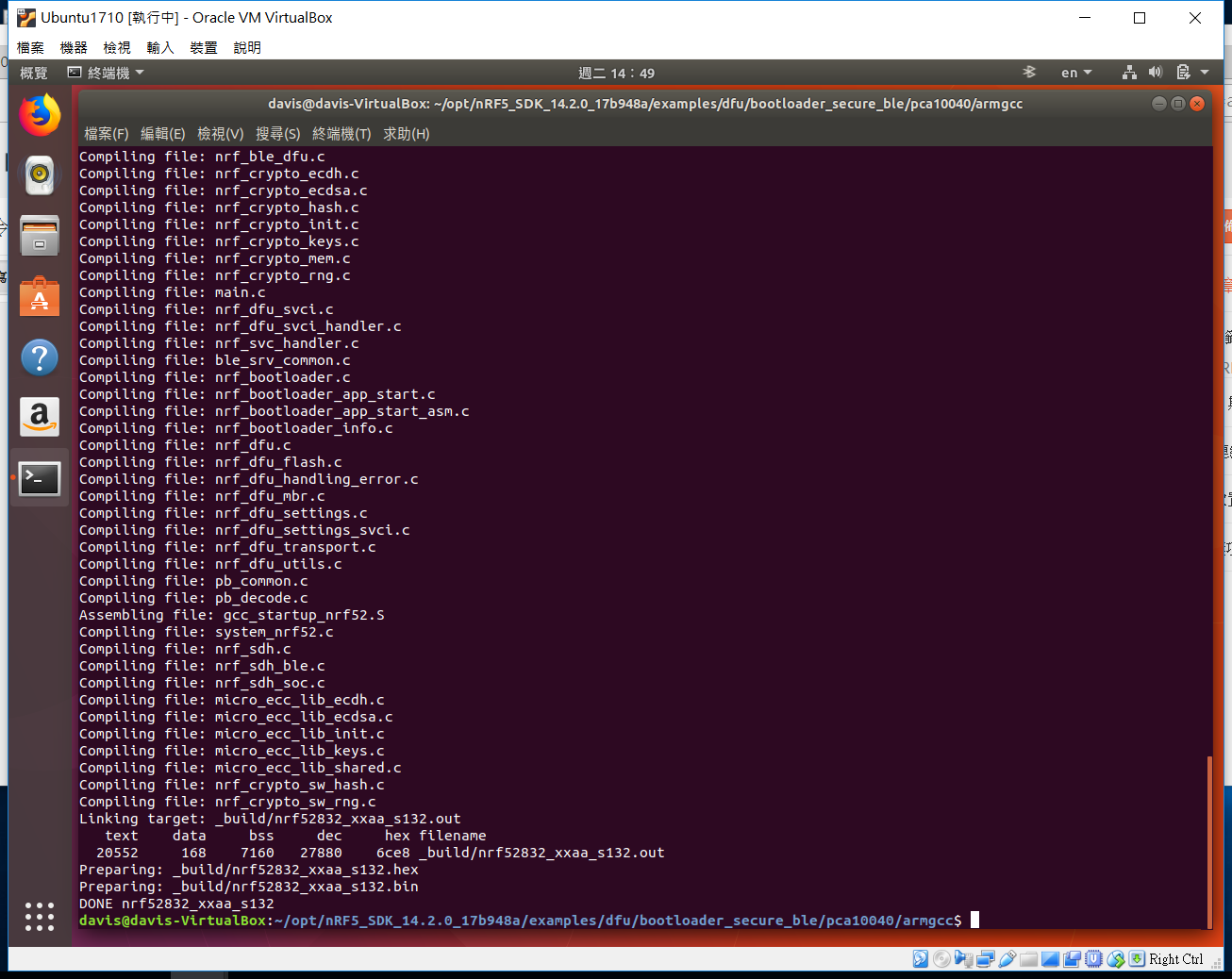
Task: Toggle Bluetooth from the top panel
Action: coord(1028,72)
